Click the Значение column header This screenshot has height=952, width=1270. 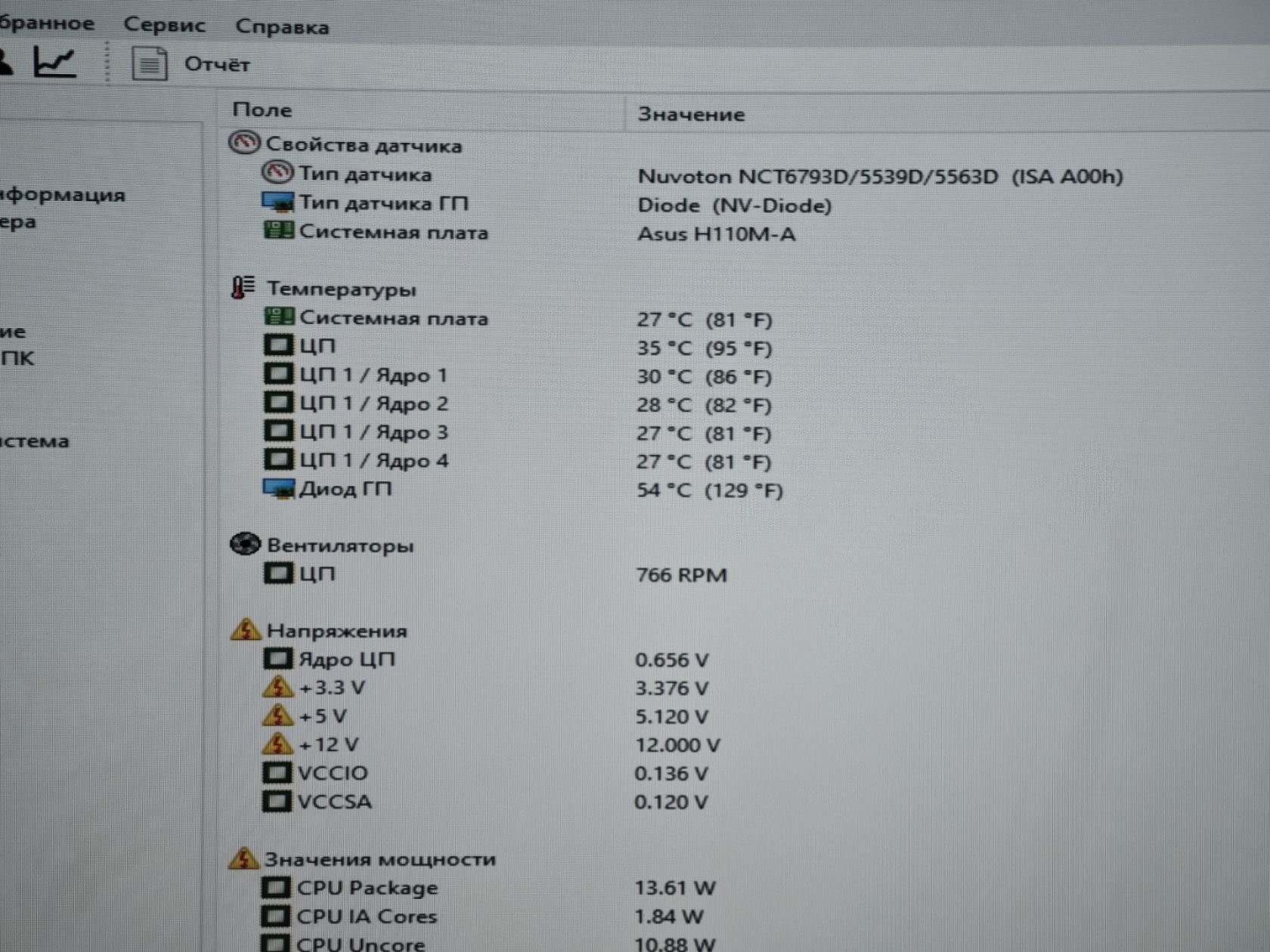[691, 114]
